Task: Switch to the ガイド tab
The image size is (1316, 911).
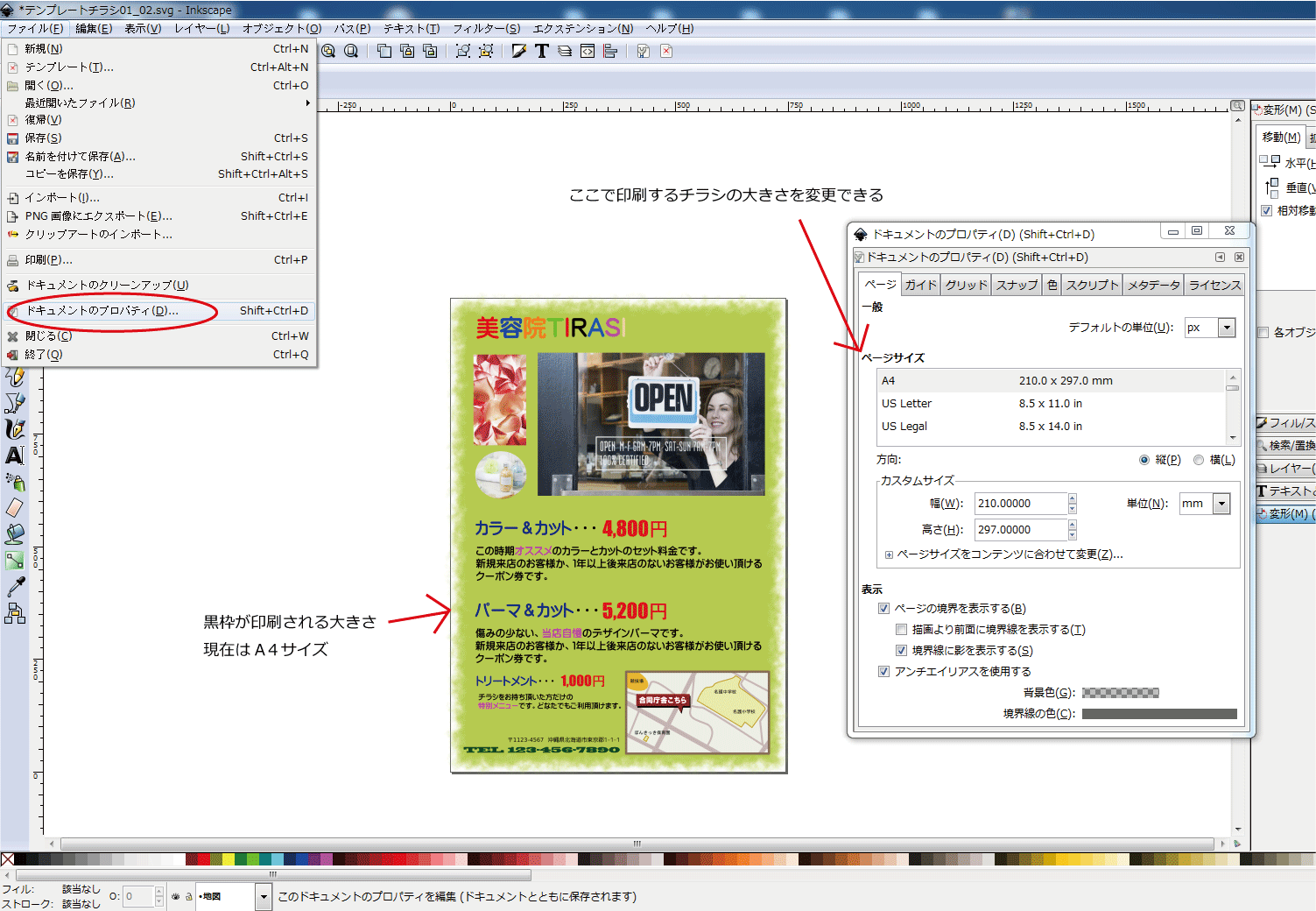Action: click(920, 285)
